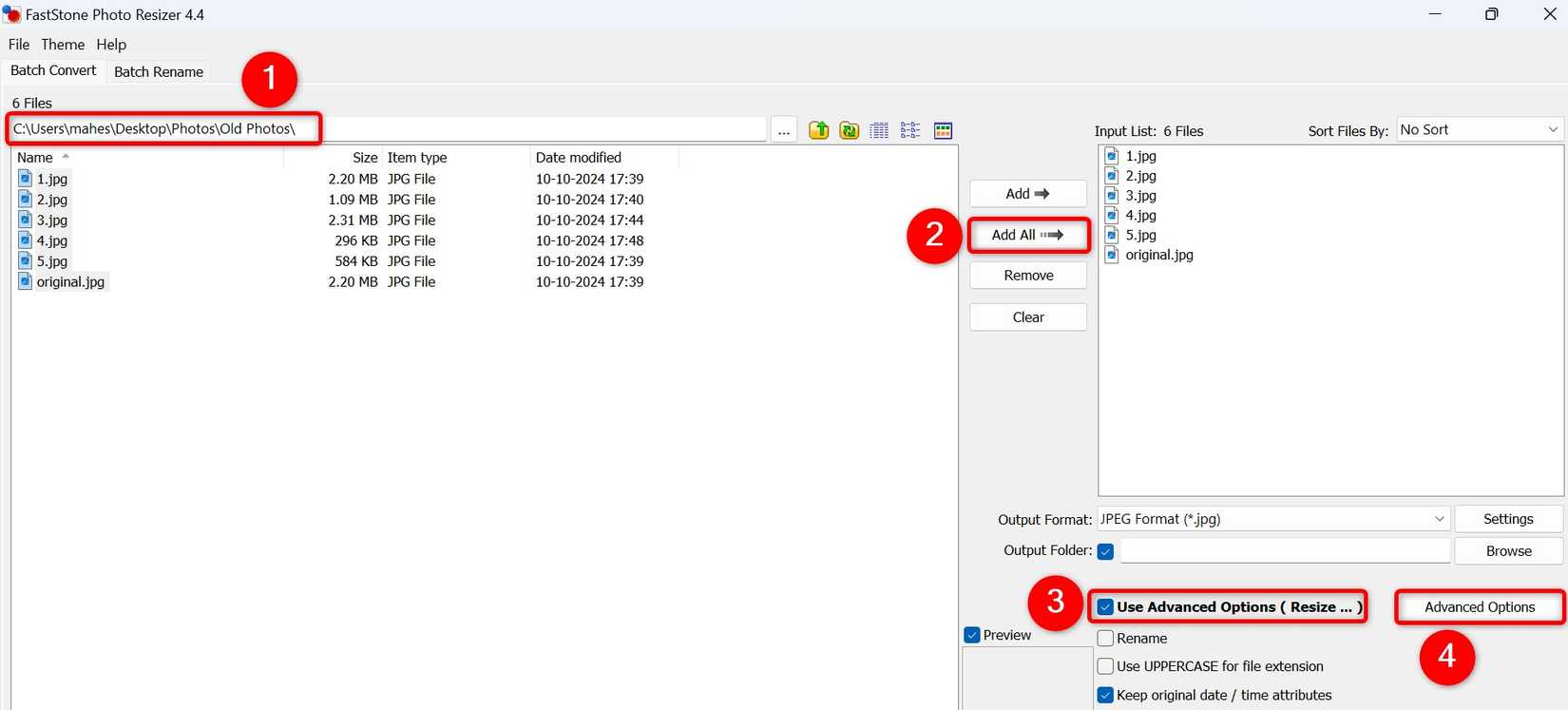Go up one folder level
1568x710 pixels.
point(818,130)
